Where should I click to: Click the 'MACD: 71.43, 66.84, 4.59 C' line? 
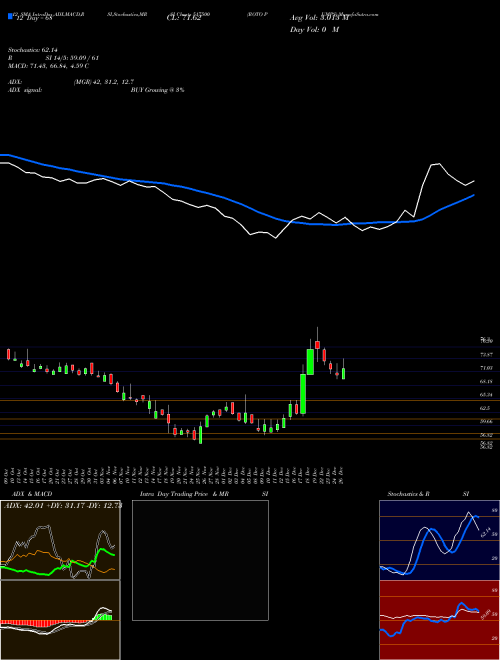pos(48,66)
